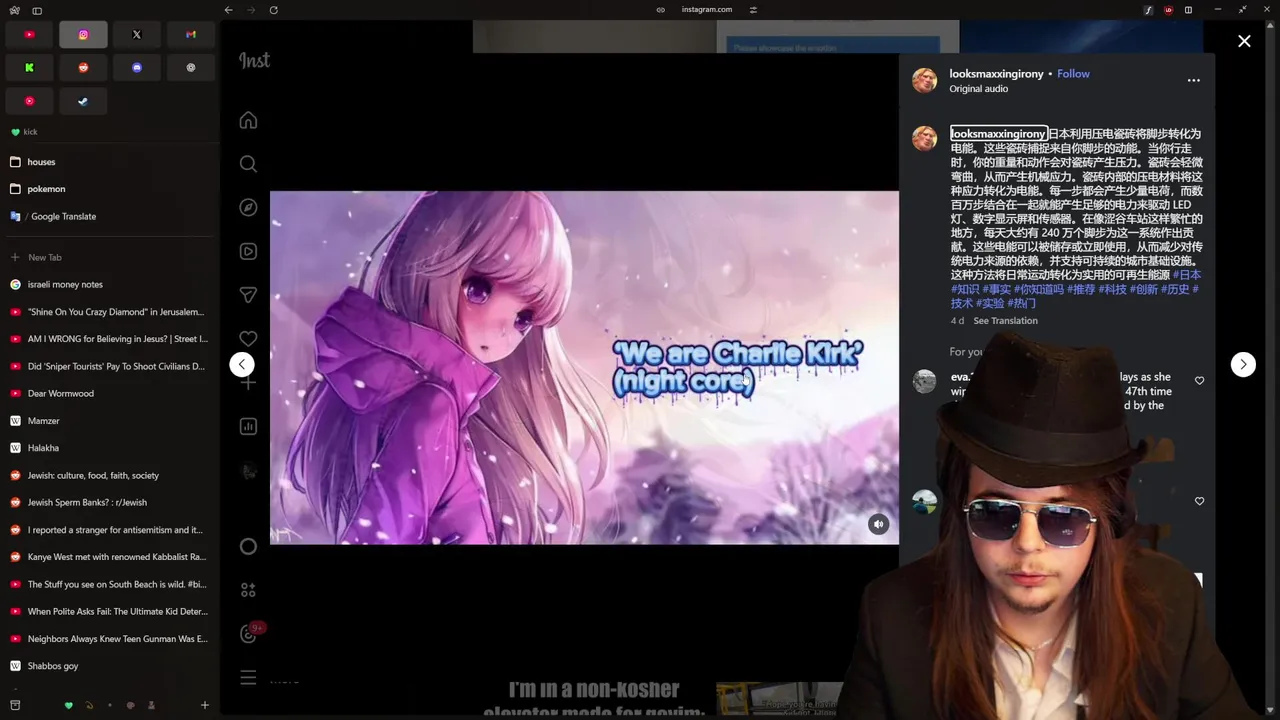Image resolution: width=1280 pixels, height=720 pixels.
Task: Open 'Jewish: culture, food, faith, society' tab
Action: (x=108, y=475)
